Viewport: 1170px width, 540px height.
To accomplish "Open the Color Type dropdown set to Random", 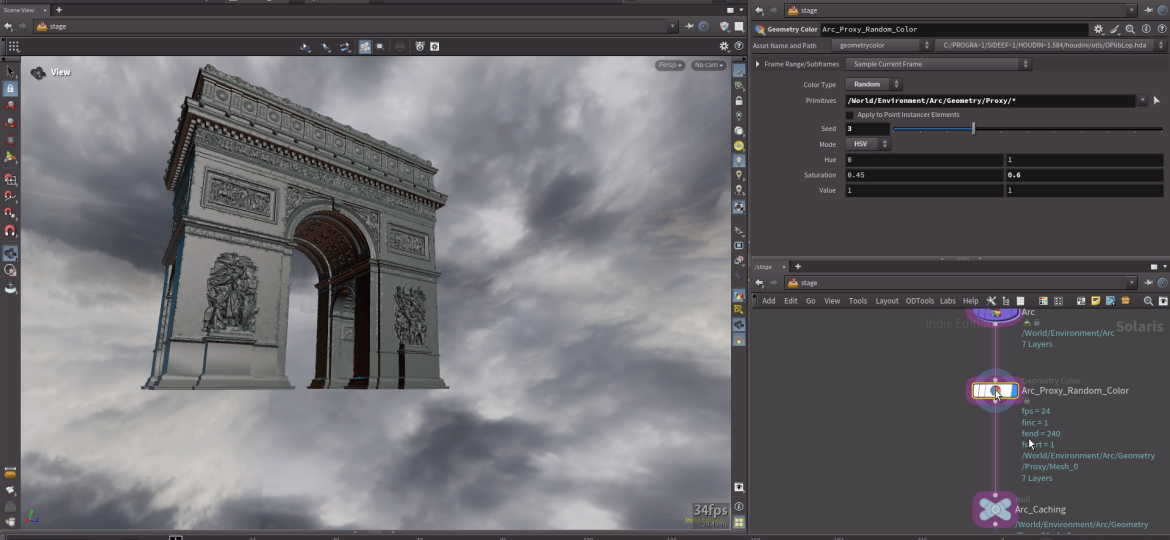I will click(874, 85).
